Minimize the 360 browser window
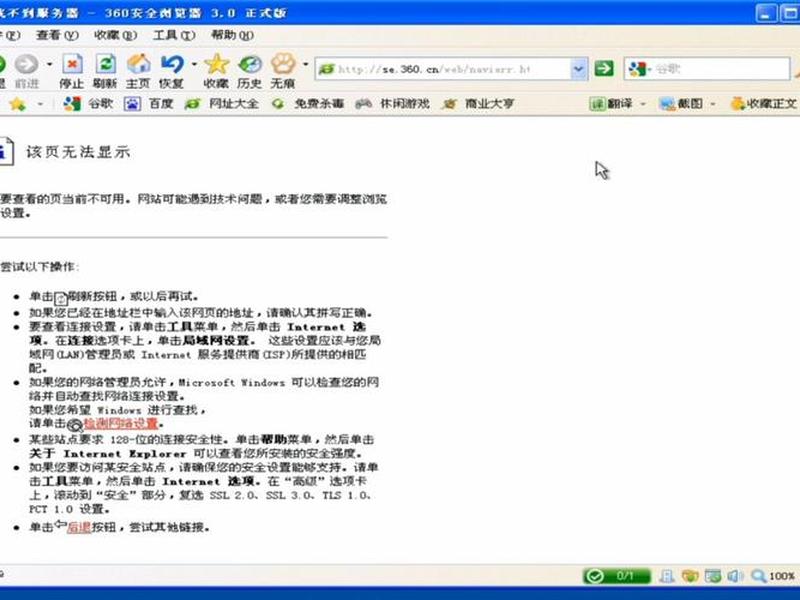 [766, 13]
